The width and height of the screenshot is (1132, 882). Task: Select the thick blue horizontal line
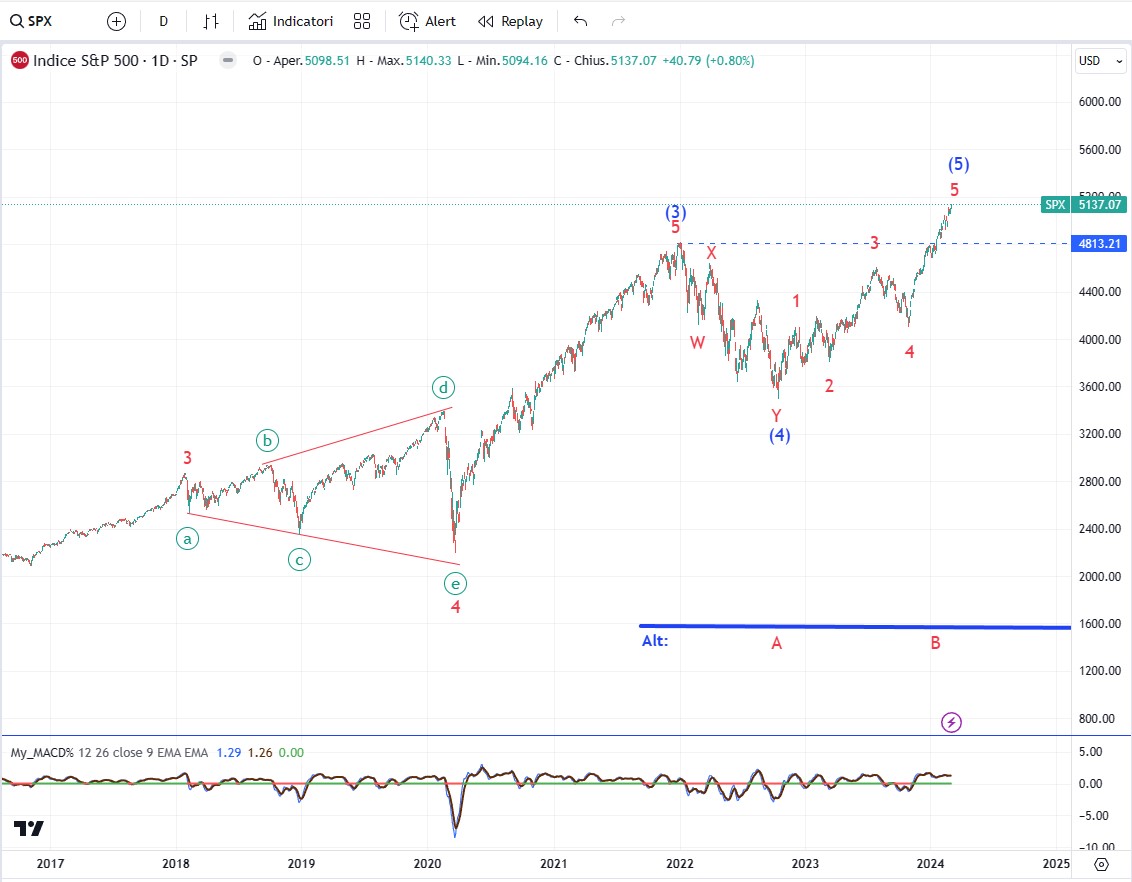855,626
